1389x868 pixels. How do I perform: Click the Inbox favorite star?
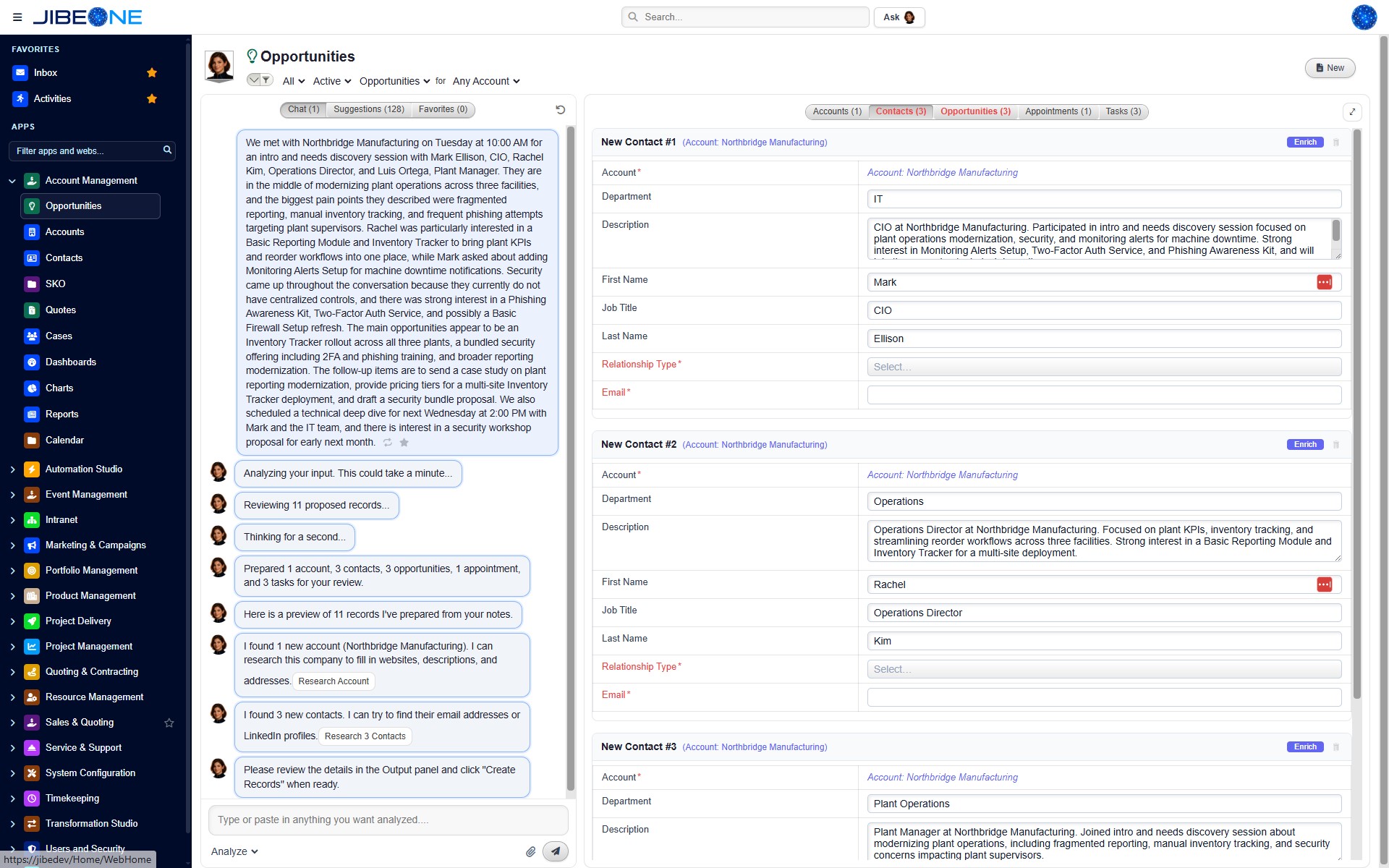[x=152, y=72]
